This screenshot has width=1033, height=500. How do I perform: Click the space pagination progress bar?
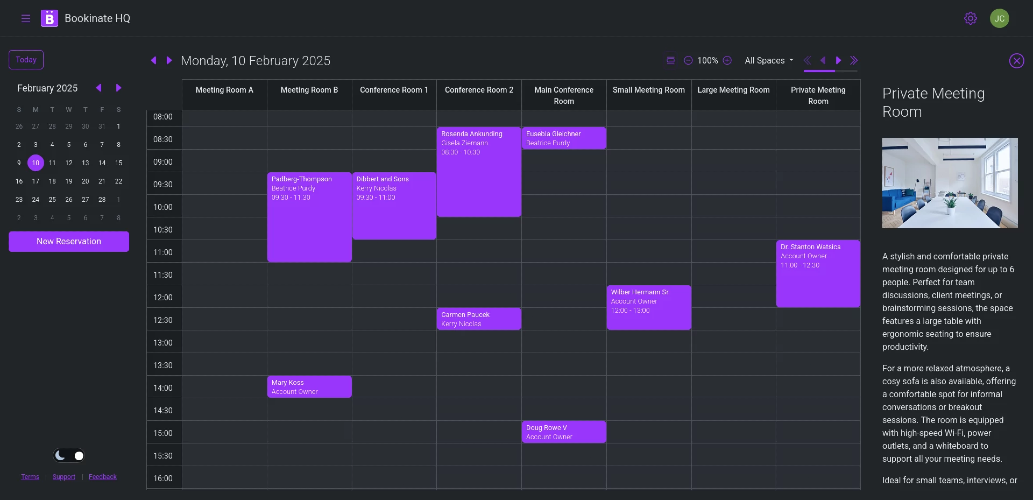(x=830, y=70)
